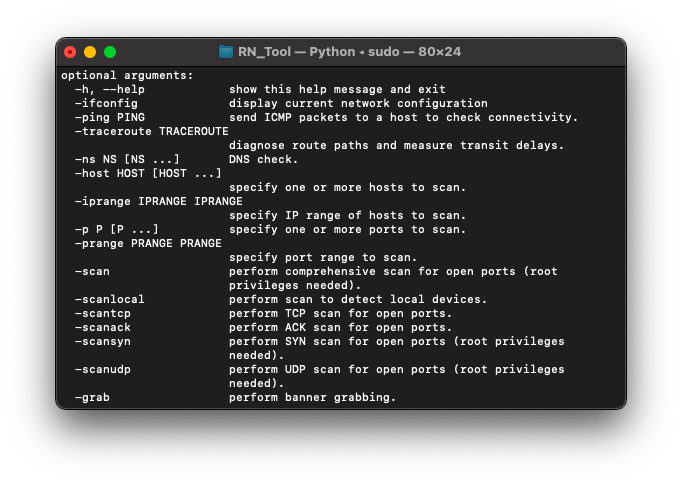Close the terminal window with red button
Viewport: 682px width, 483px height.
point(70,52)
